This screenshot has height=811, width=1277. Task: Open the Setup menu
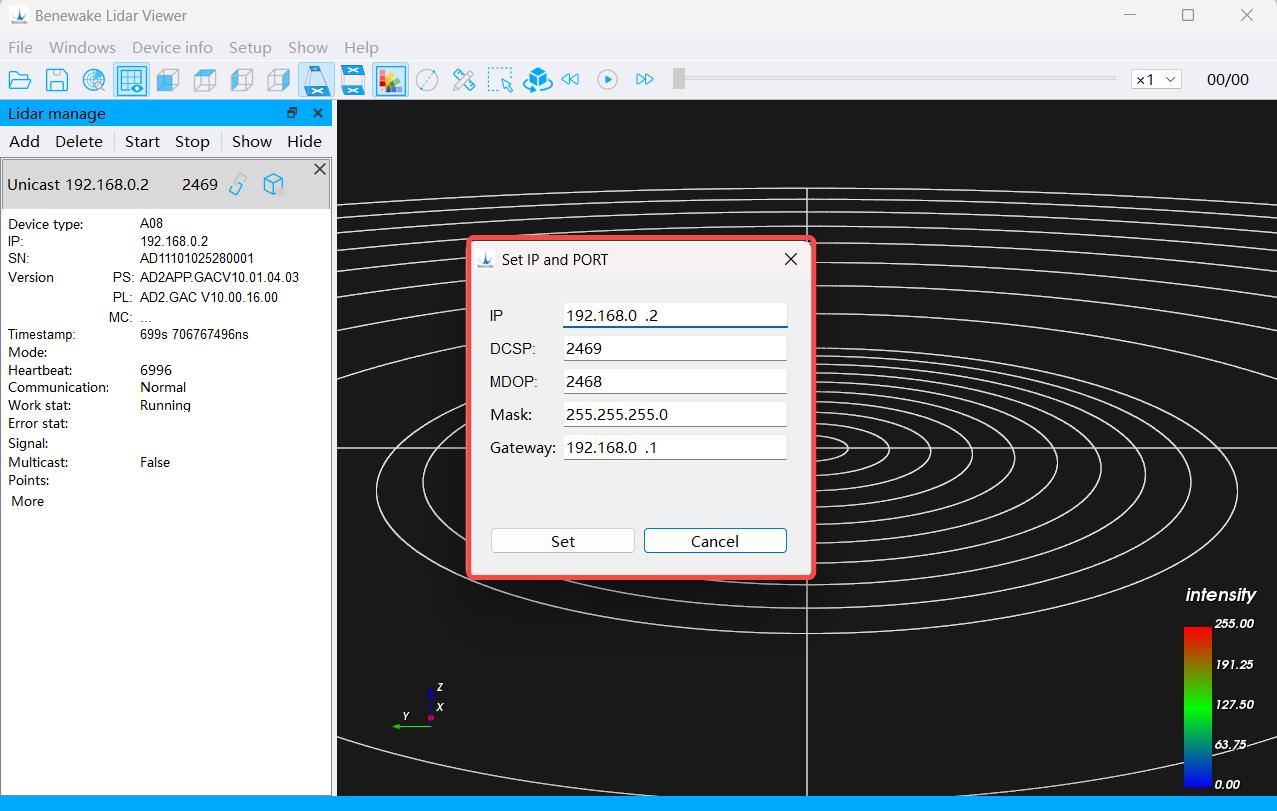coord(250,47)
